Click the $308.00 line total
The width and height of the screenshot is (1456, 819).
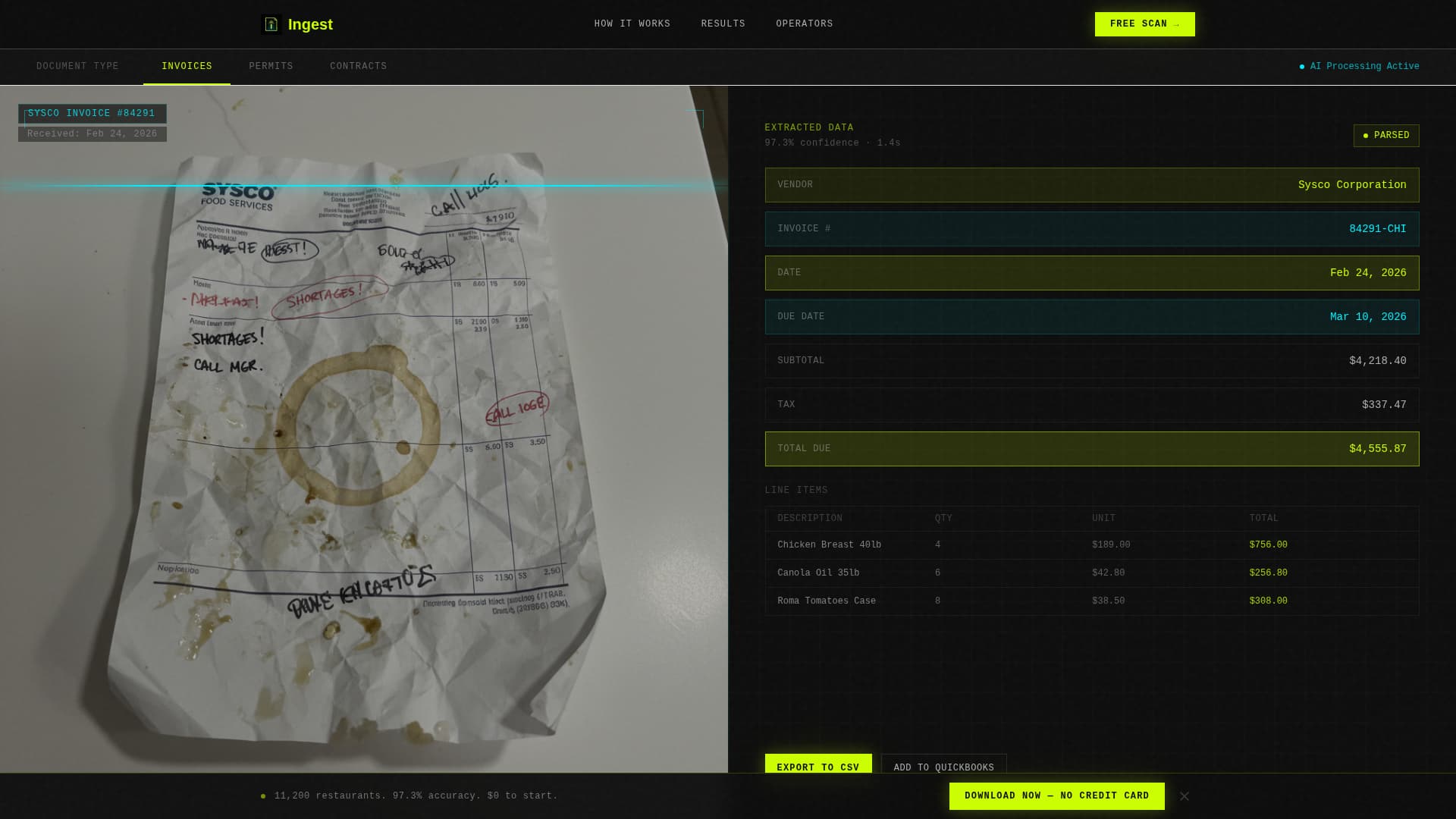[x=1268, y=601]
